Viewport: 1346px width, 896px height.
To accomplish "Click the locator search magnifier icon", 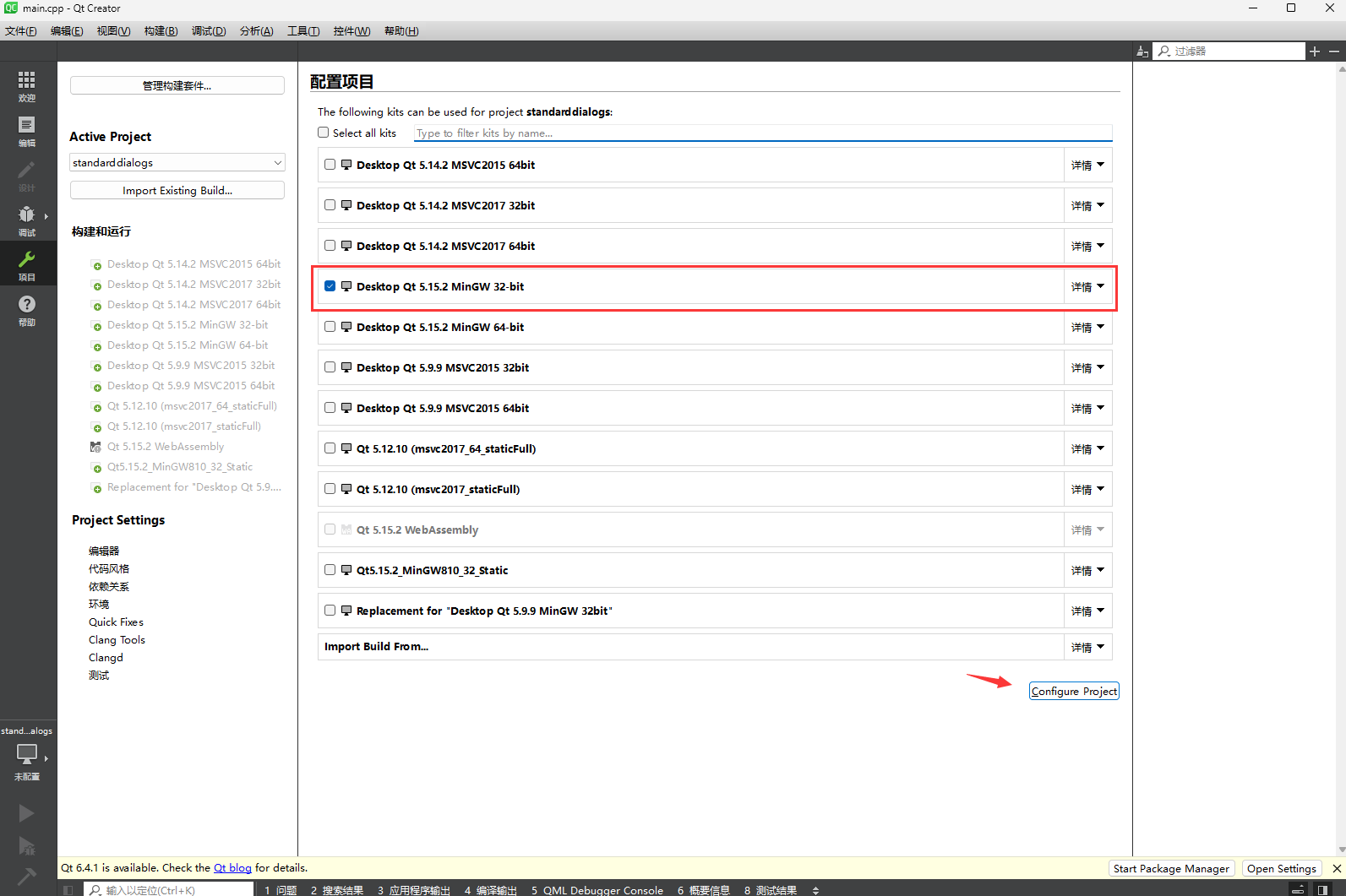I will point(95,890).
